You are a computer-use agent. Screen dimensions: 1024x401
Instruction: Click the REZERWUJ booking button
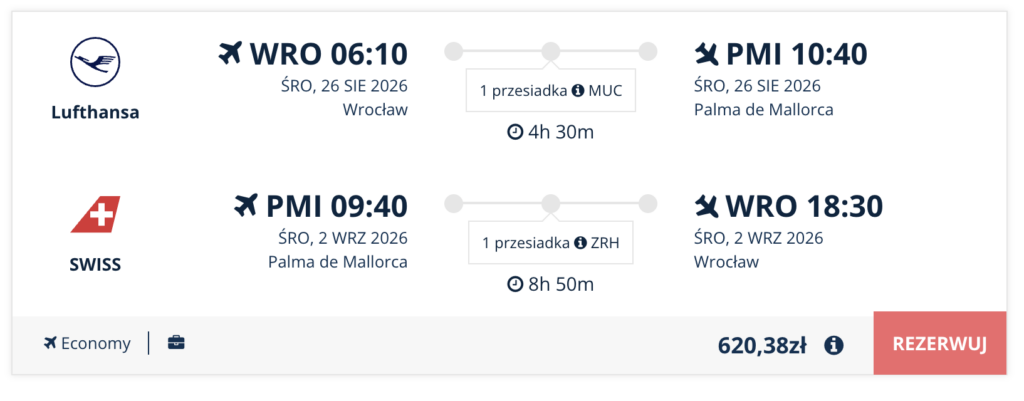click(940, 344)
